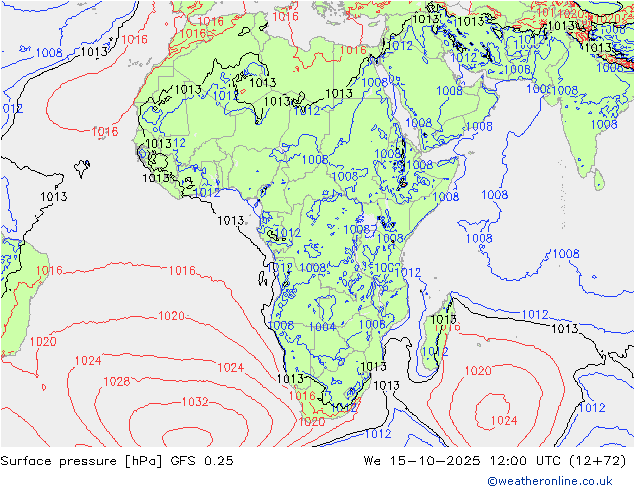634x490 pixels.
Task: Select the red 1020 label beside the Brazil coast
Action: [43, 342]
